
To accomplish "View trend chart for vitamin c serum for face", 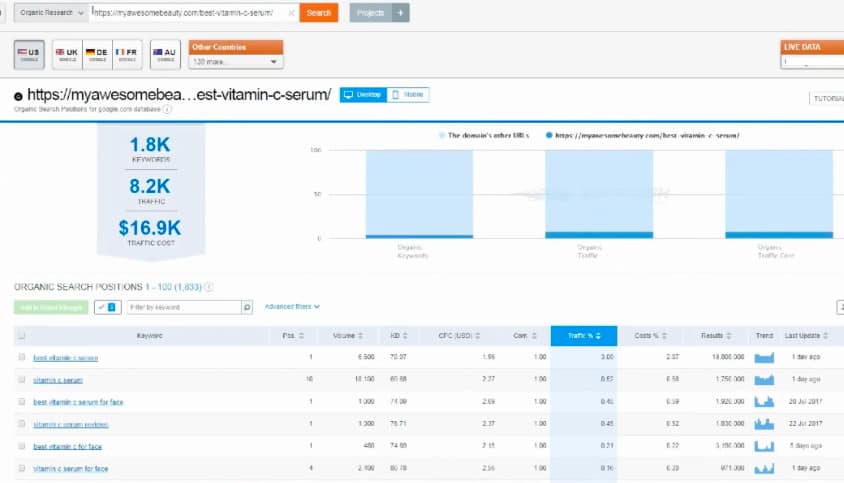I will click(764, 468).
